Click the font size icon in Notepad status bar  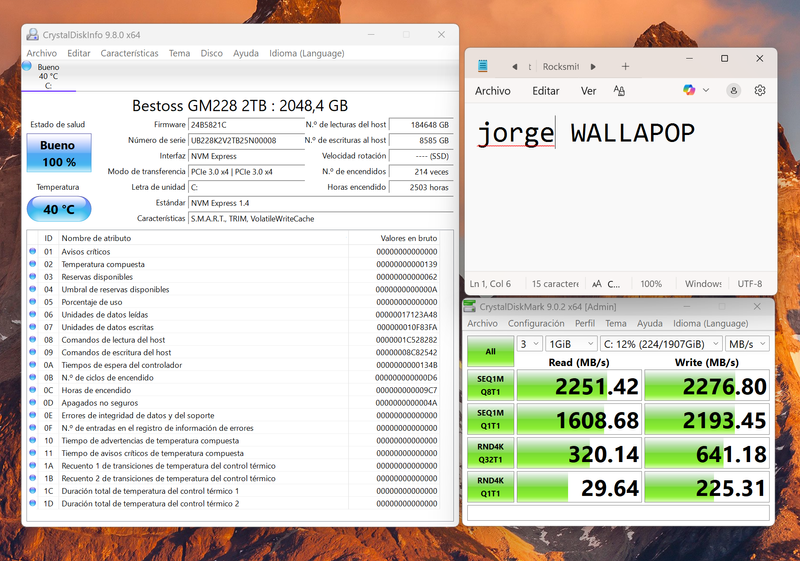coord(596,284)
